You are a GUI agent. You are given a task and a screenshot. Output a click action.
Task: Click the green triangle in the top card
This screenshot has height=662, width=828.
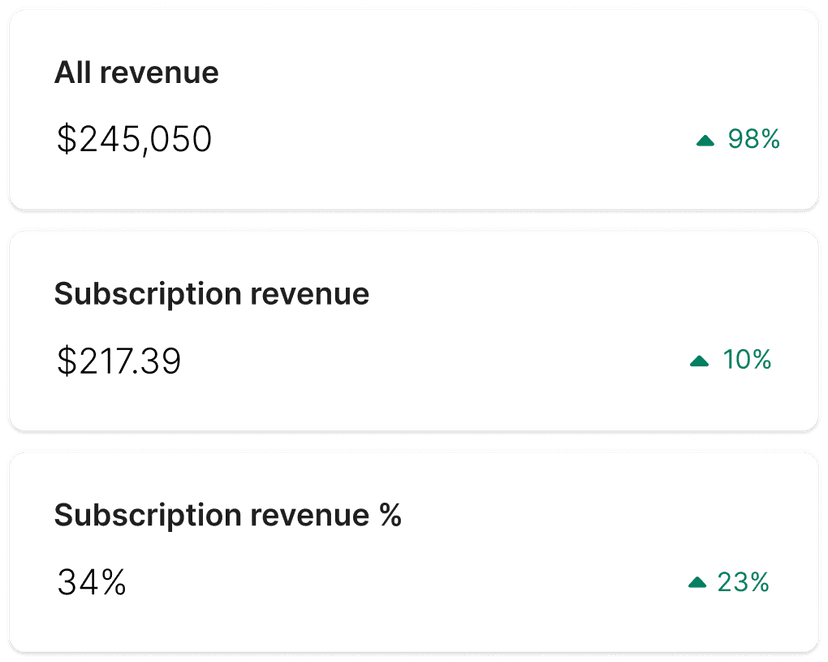703,139
